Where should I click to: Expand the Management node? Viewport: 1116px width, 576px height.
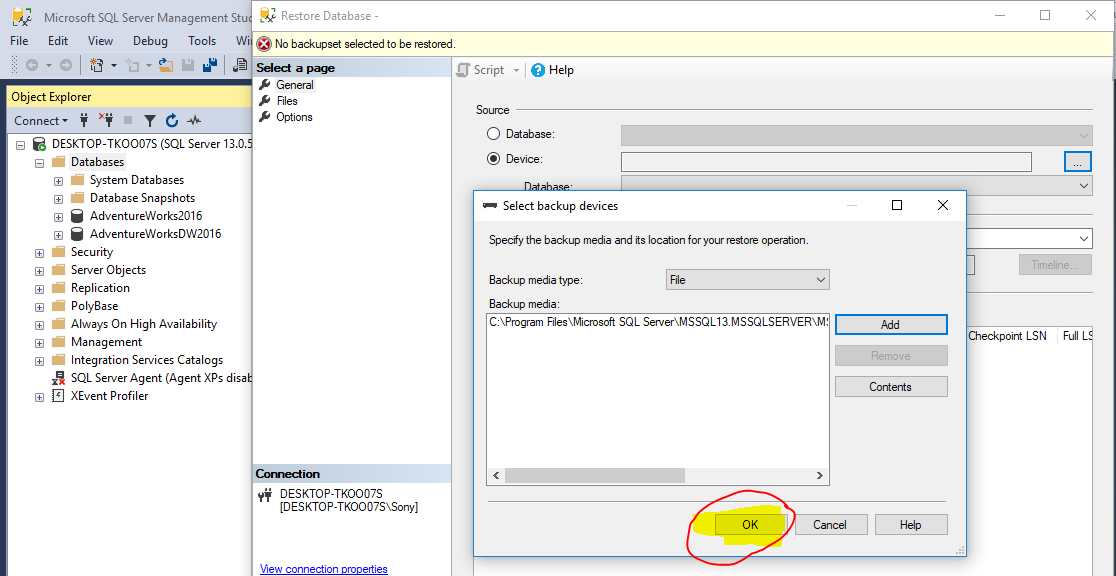[40, 342]
